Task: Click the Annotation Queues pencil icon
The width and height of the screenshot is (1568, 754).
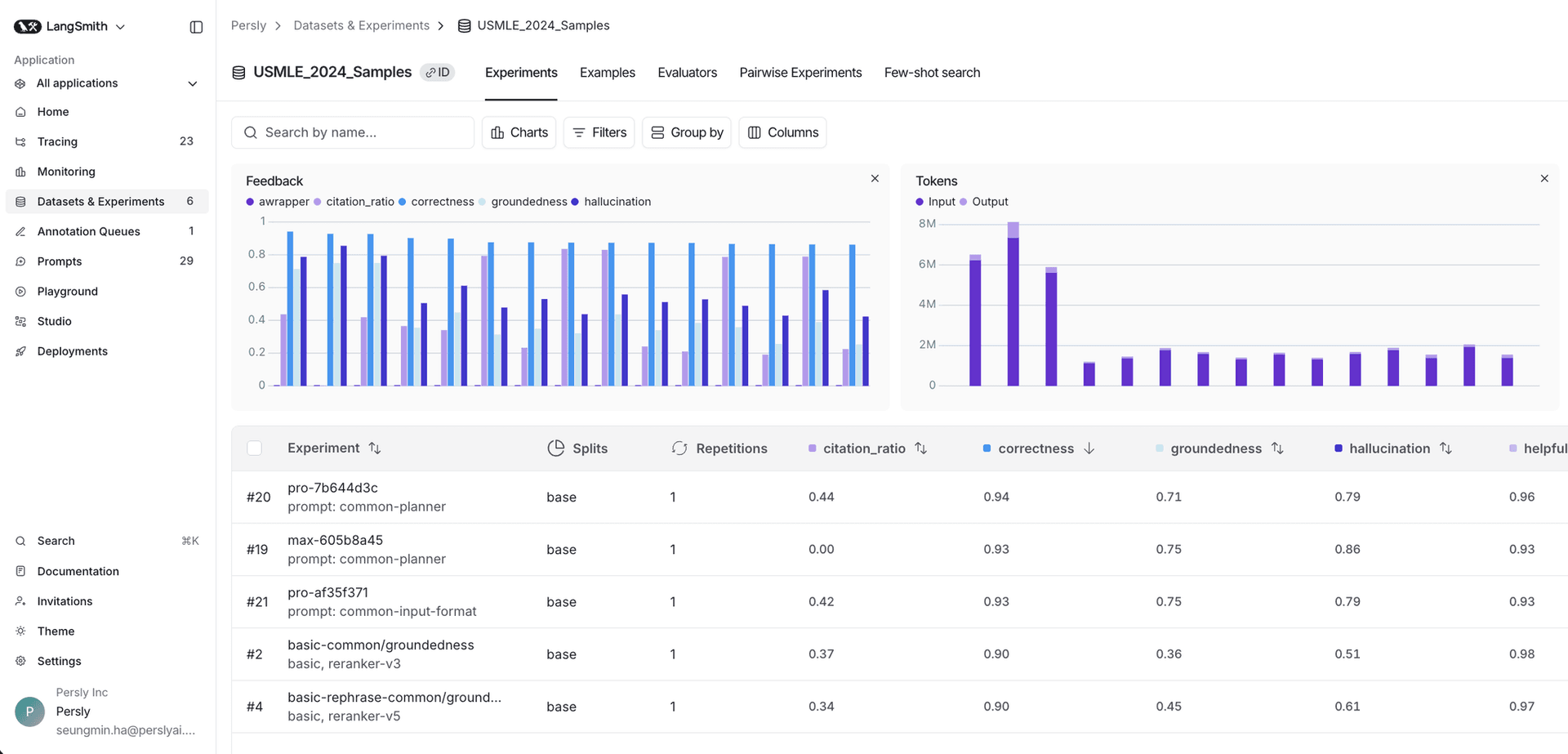Action: [x=20, y=232]
